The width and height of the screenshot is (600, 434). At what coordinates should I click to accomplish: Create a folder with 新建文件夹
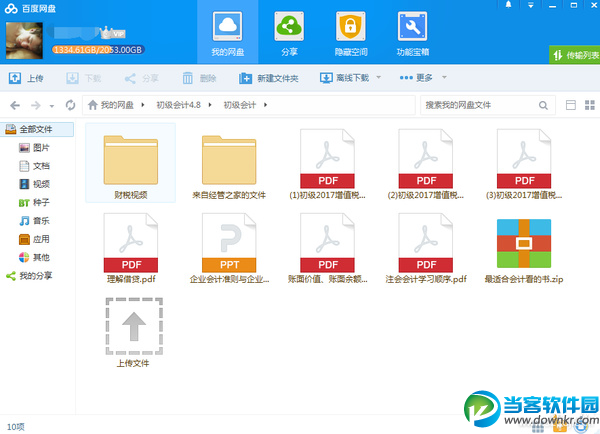pyautogui.click(x=269, y=78)
